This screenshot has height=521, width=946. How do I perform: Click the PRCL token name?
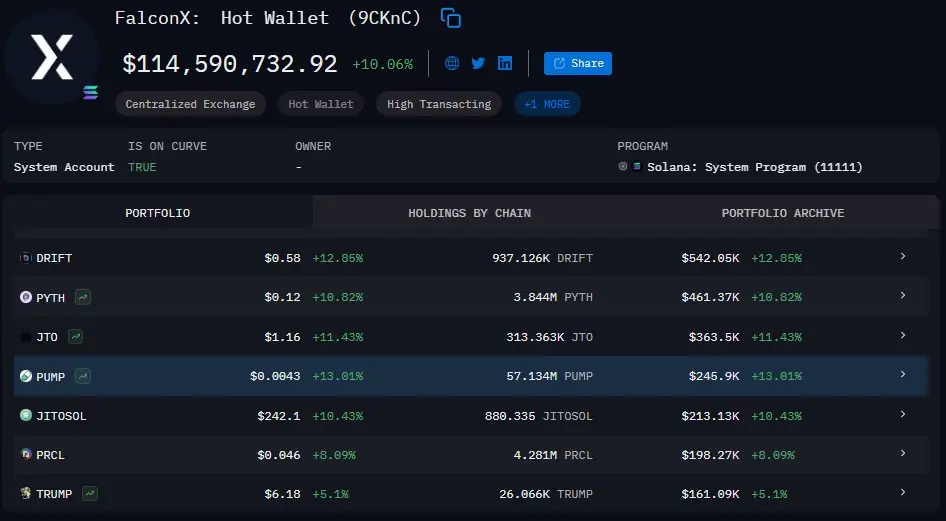point(51,455)
